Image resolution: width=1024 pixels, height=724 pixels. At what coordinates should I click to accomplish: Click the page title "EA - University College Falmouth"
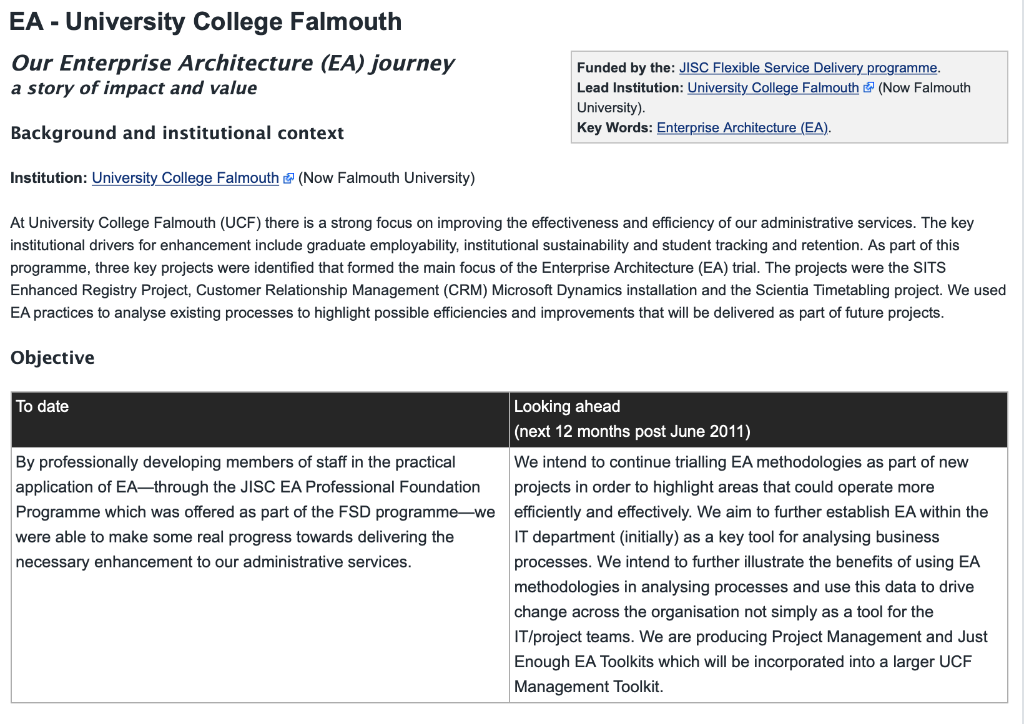(x=206, y=21)
